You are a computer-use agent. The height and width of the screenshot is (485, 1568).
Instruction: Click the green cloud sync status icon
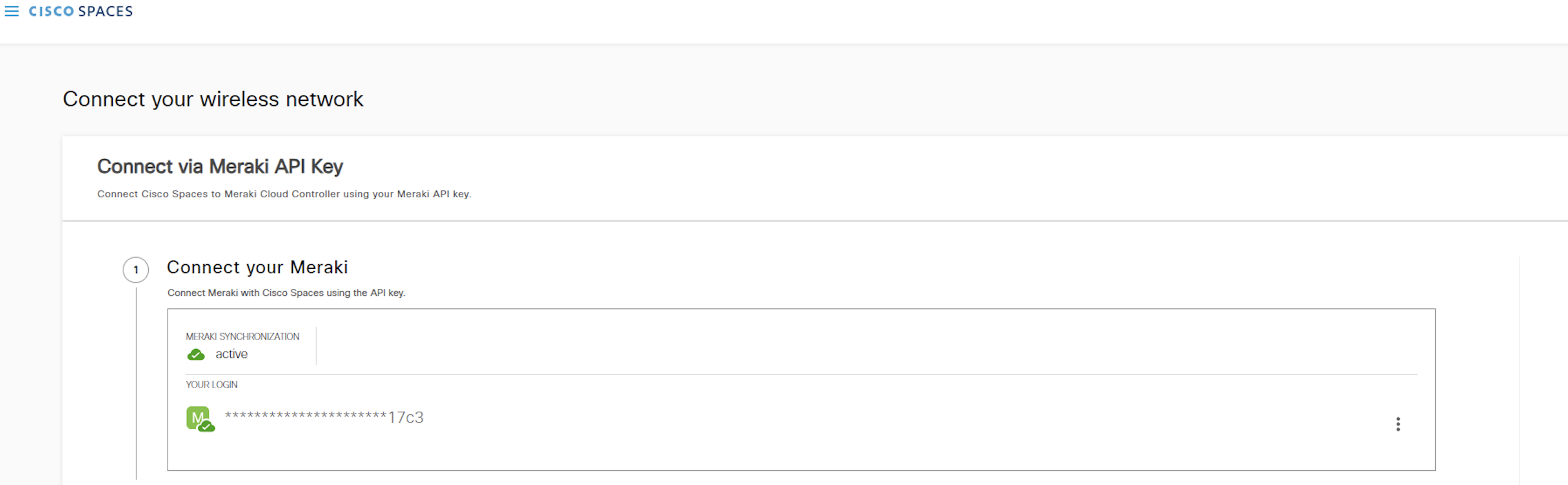click(x=196, y=354)
